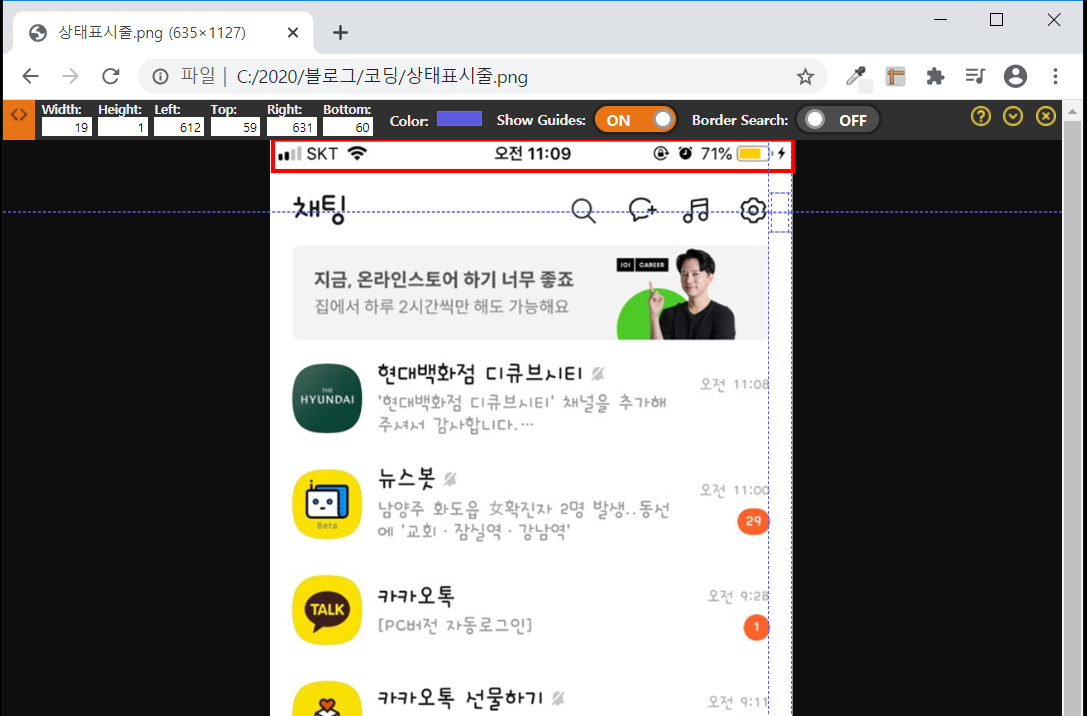Click the 채팅 heading

[x=320, y=209]
